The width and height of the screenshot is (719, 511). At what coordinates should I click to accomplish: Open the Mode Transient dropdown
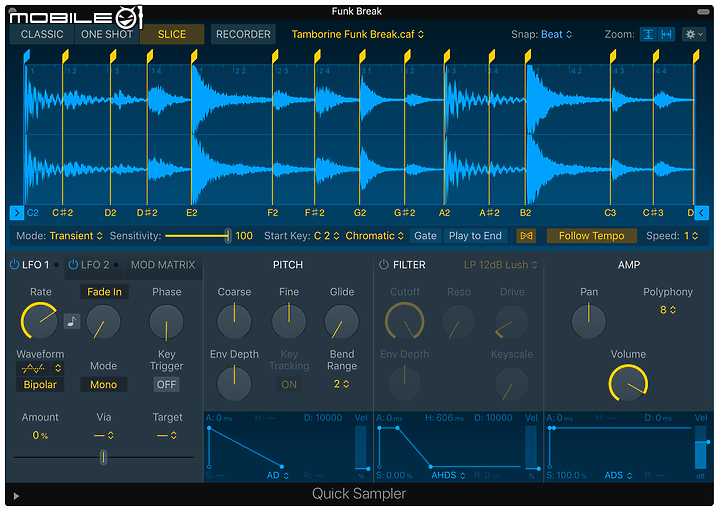76,236
